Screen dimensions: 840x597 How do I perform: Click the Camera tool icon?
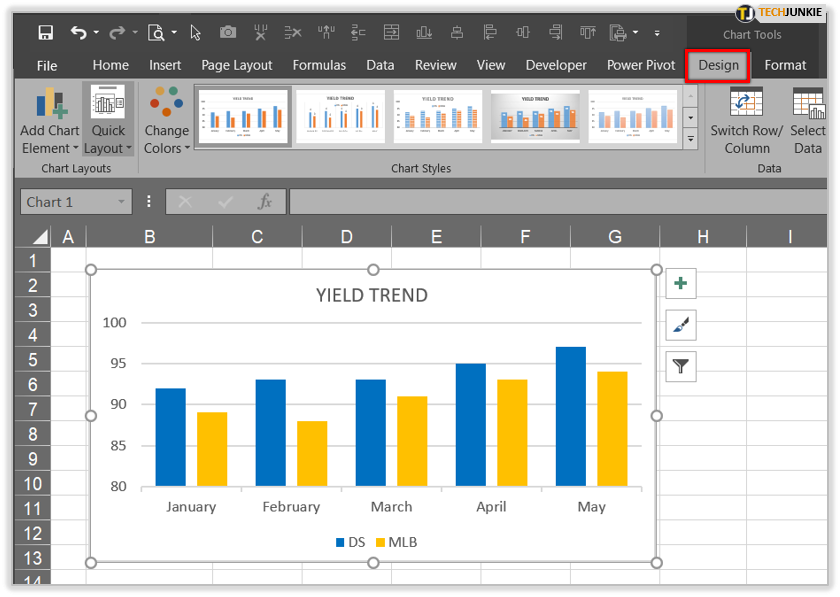[228, 33]
